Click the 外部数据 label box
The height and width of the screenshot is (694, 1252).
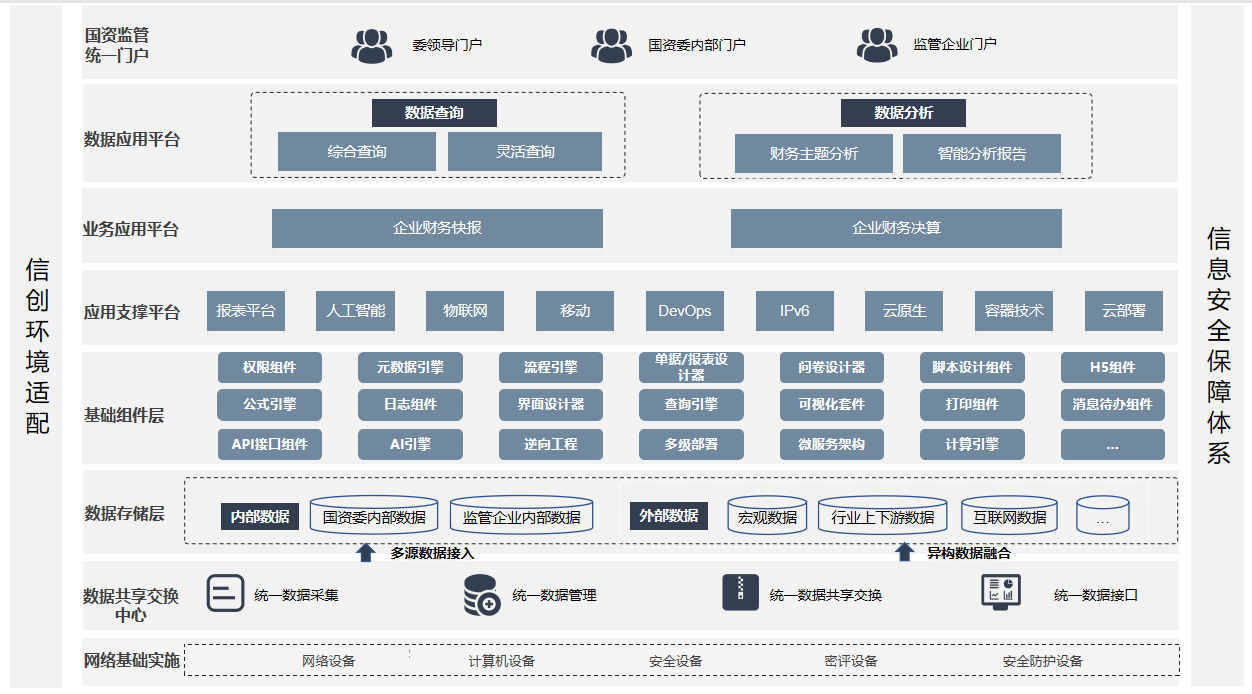pos(669,516)
